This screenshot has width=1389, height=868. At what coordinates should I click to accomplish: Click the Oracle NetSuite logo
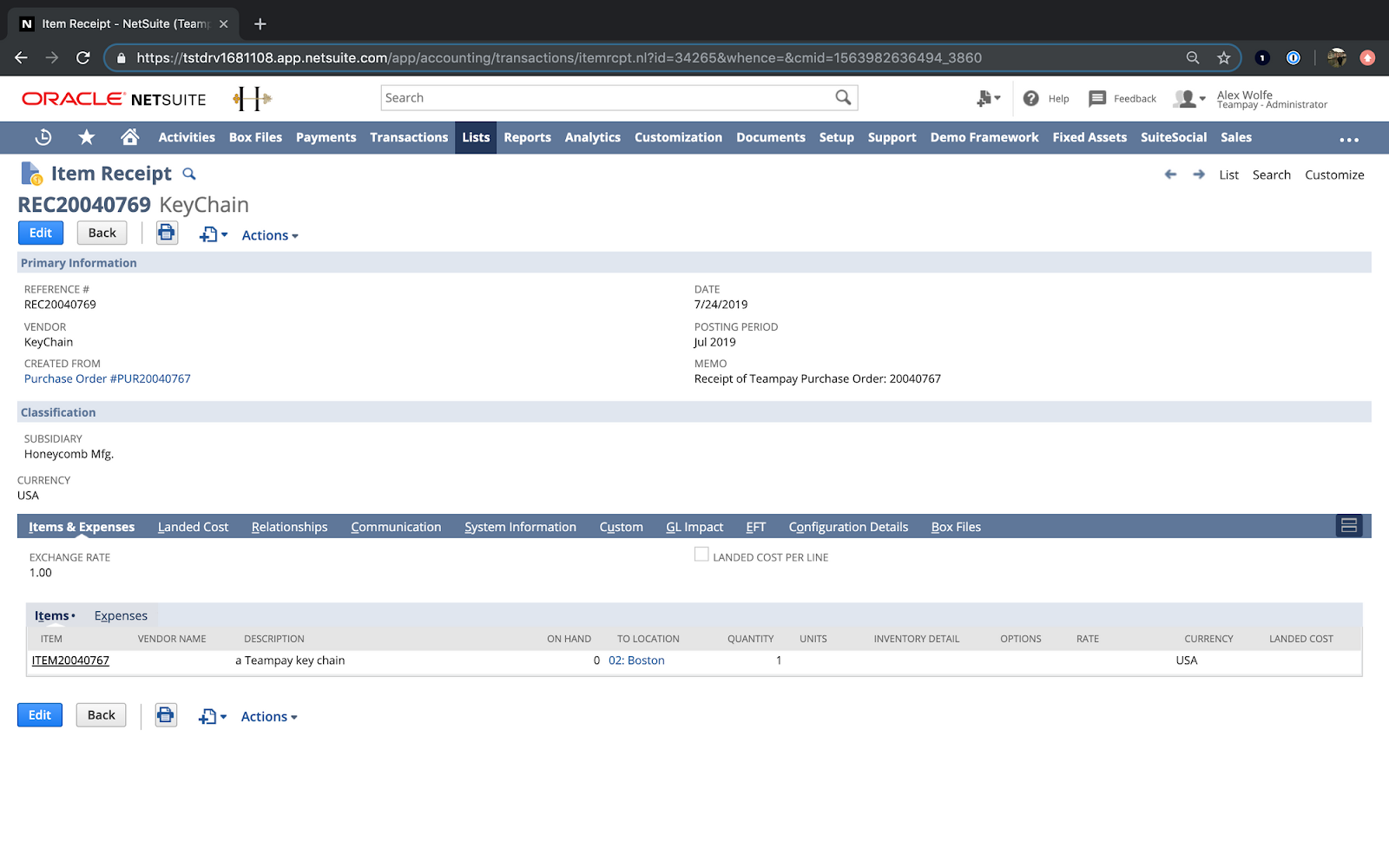(114, 99)
